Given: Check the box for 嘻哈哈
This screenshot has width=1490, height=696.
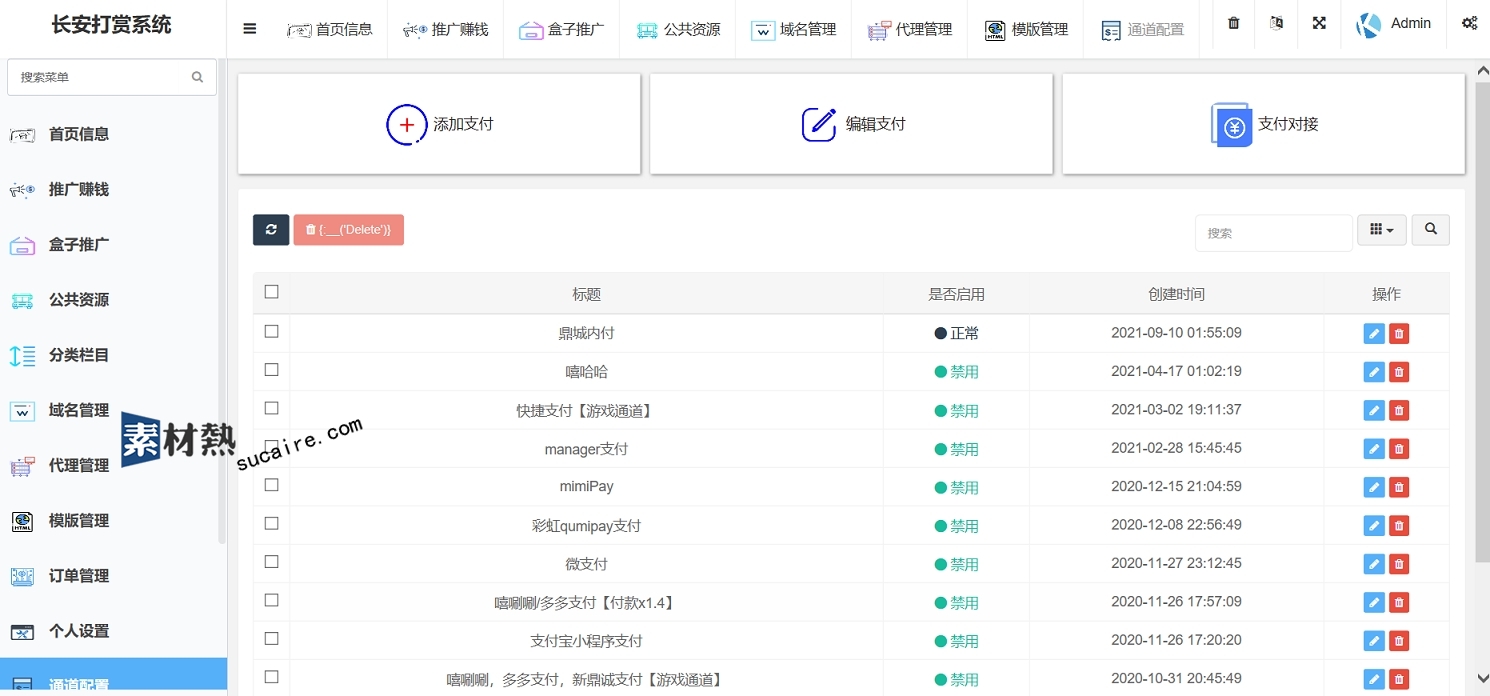Looking at the screenshot, I should [271, 370].
